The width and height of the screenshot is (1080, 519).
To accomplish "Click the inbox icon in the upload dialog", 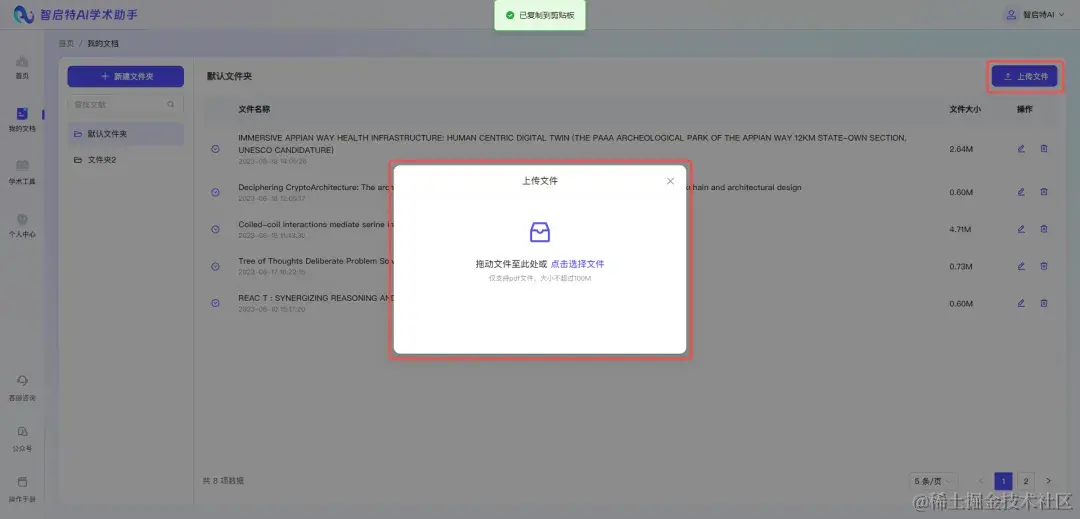I will click(539, 232).
